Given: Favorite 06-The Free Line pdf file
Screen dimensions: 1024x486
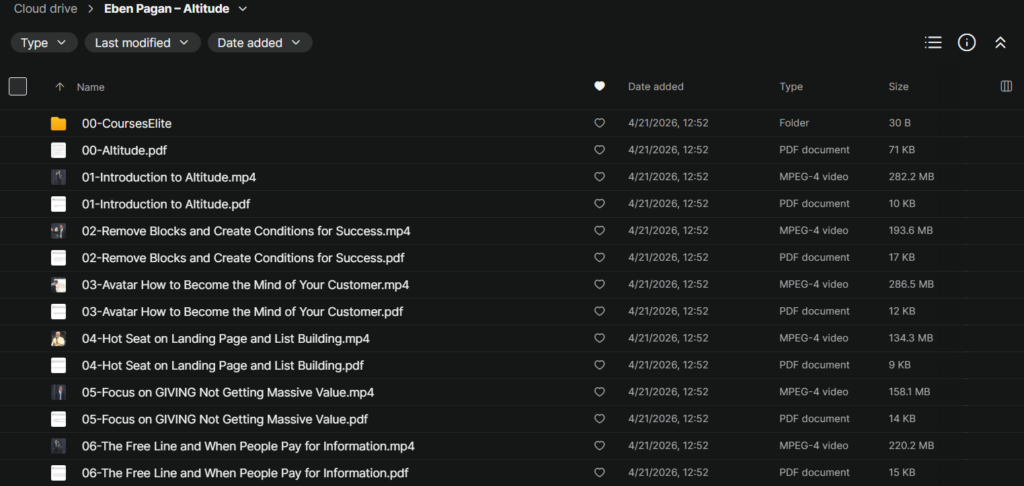Looking at the screenshot, I should click(x=600, y=472).
